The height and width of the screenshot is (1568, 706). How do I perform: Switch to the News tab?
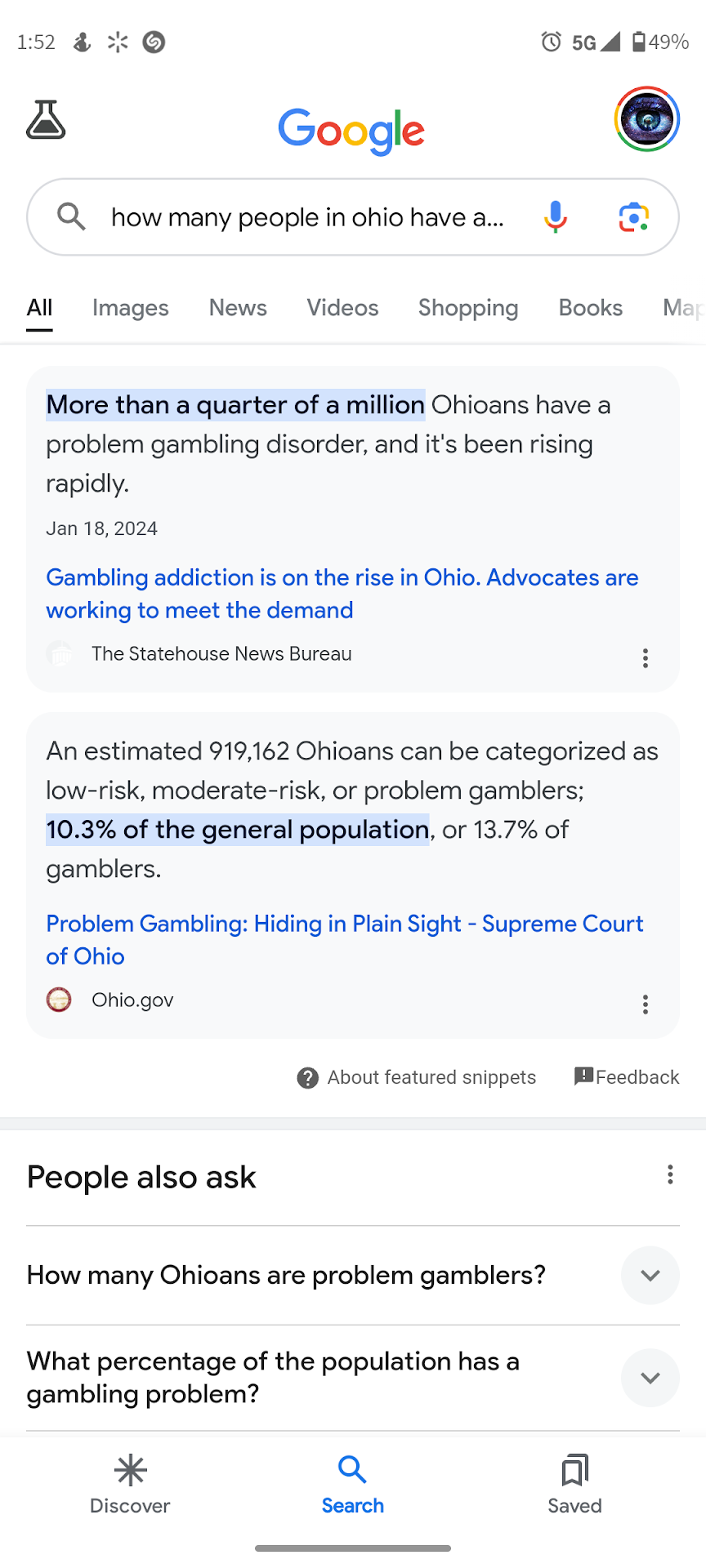[238, 308]
